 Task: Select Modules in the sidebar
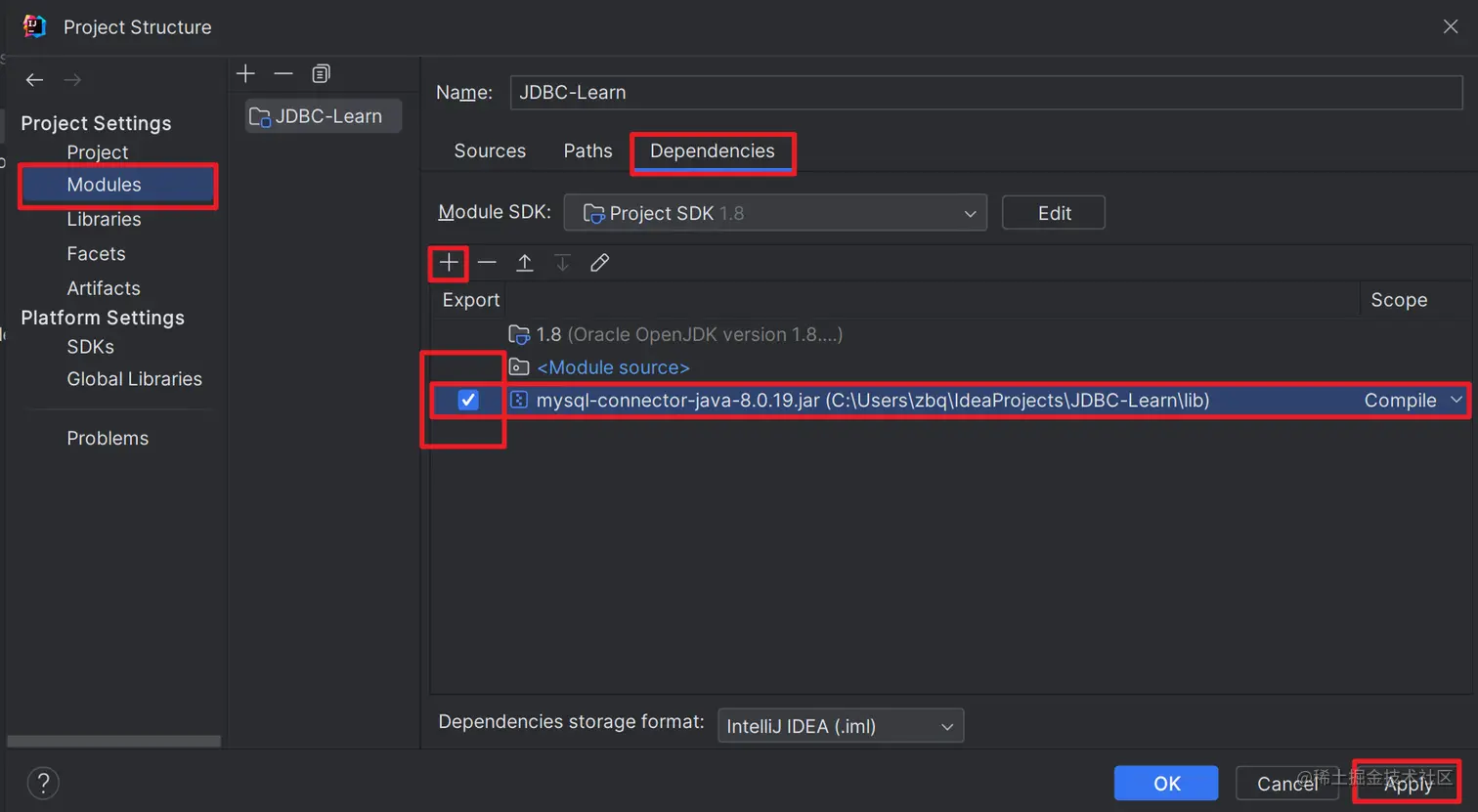click(117, 185)
